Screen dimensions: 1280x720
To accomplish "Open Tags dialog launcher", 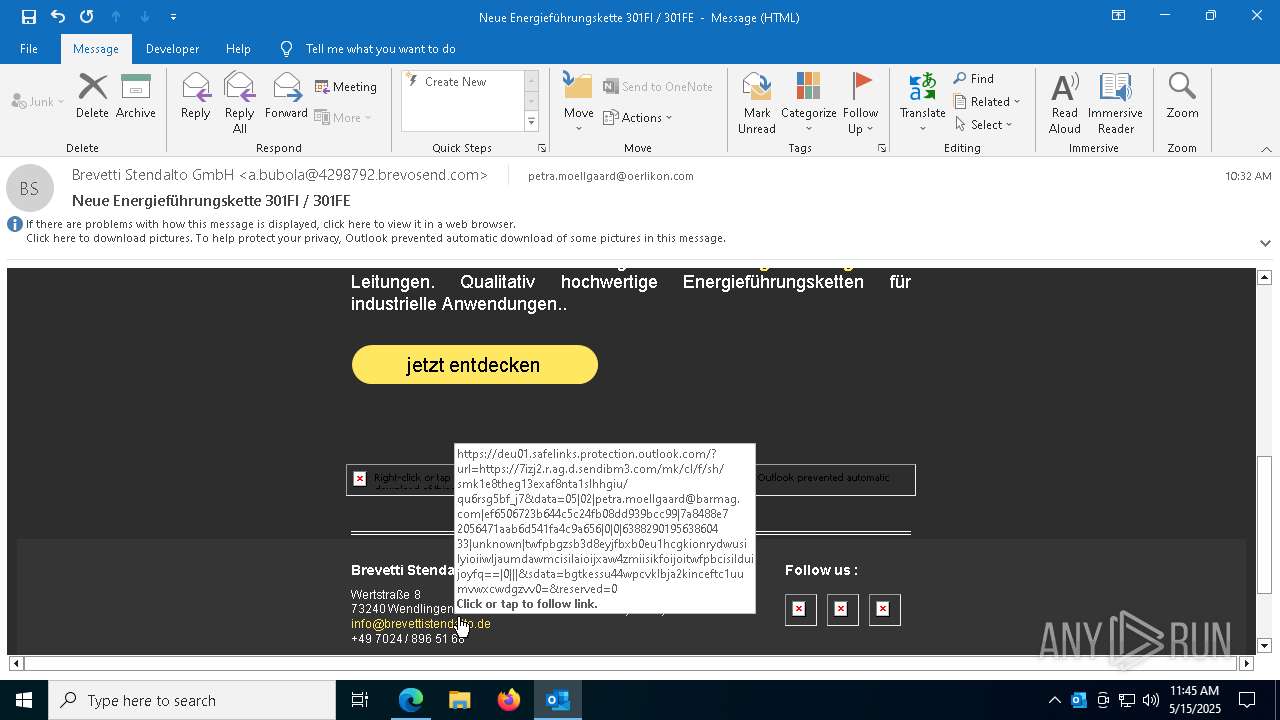I will (x=882, y=148).
